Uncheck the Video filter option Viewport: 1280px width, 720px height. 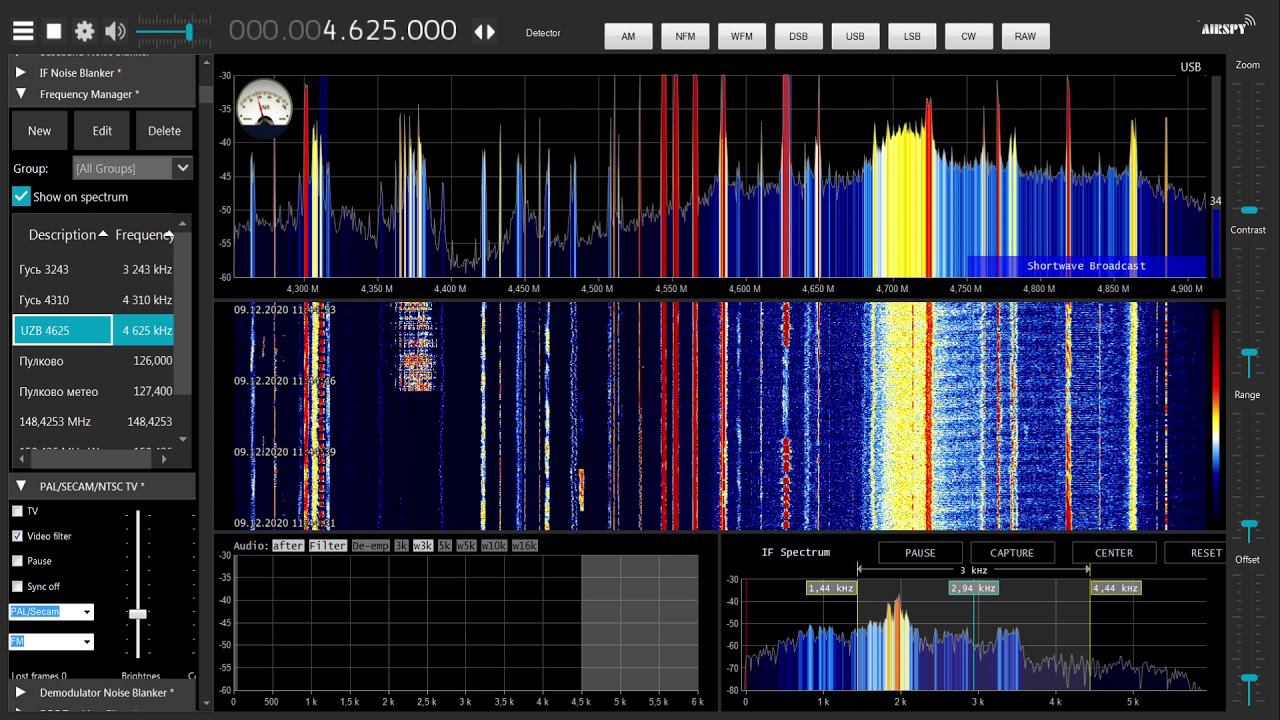click(17, 536)
